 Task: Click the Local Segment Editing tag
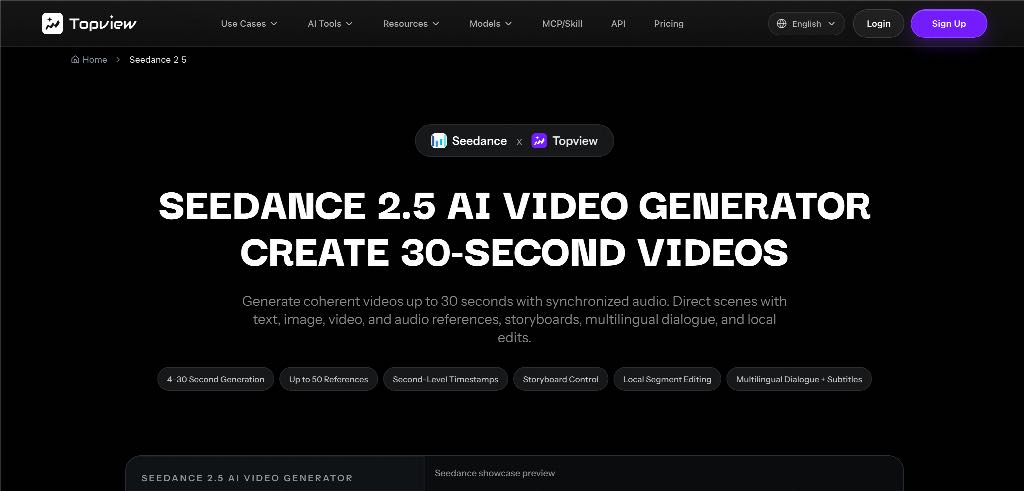pyautogui.click(x=667, y=379)
